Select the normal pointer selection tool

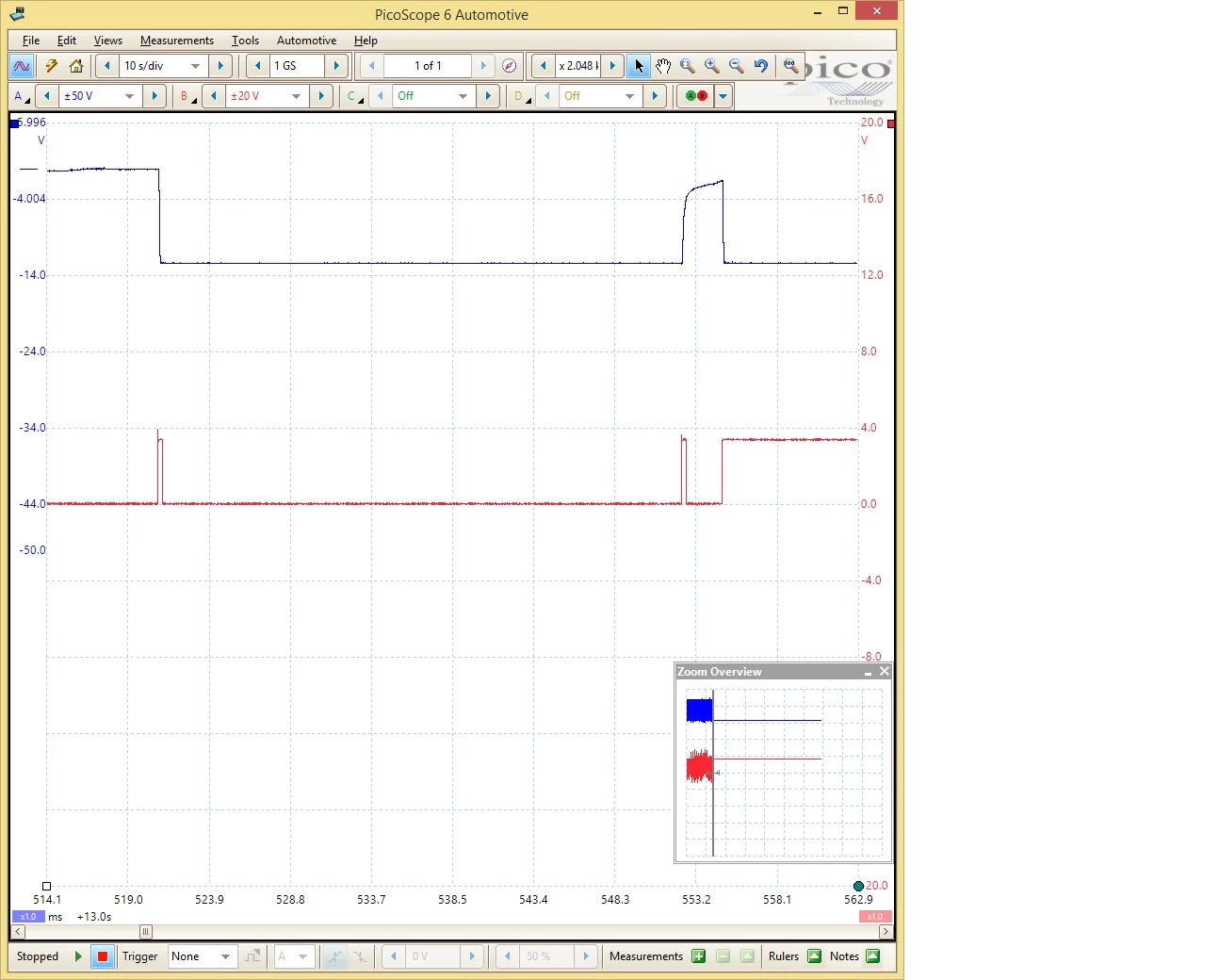640,66
